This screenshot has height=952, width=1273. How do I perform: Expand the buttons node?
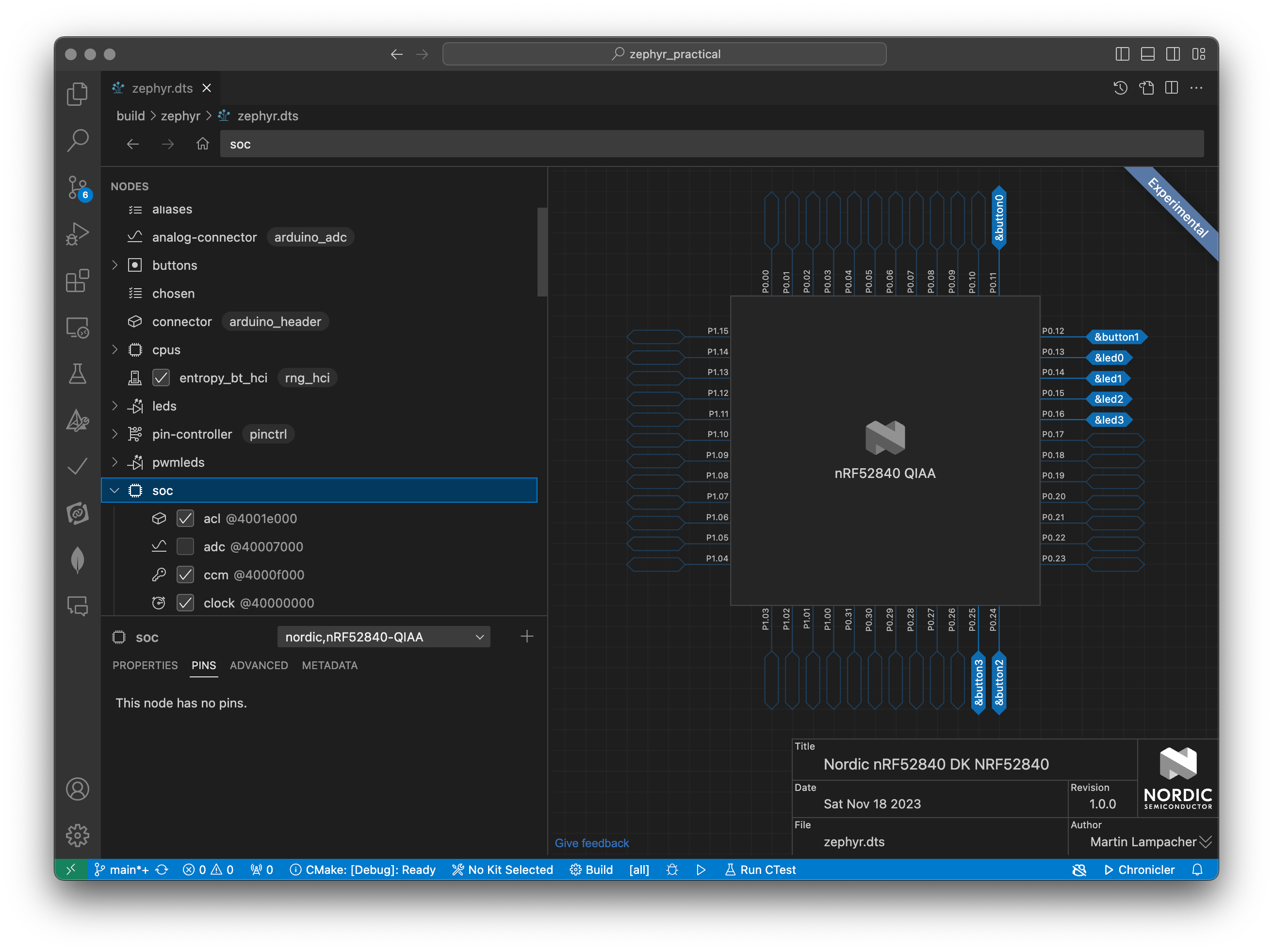[114, 265]
